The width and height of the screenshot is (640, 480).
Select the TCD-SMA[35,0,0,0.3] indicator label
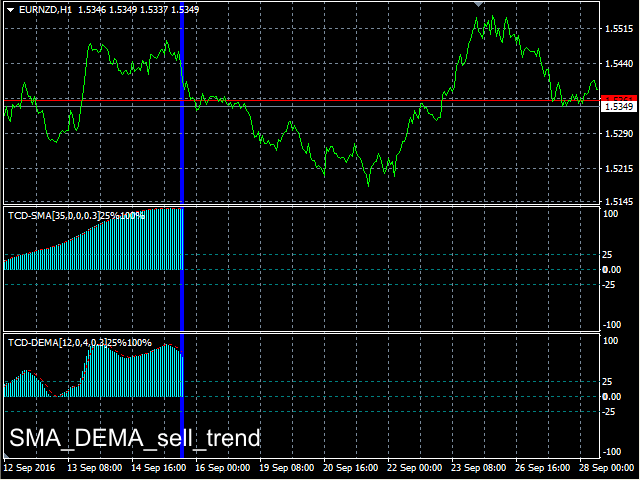[54, 216]
